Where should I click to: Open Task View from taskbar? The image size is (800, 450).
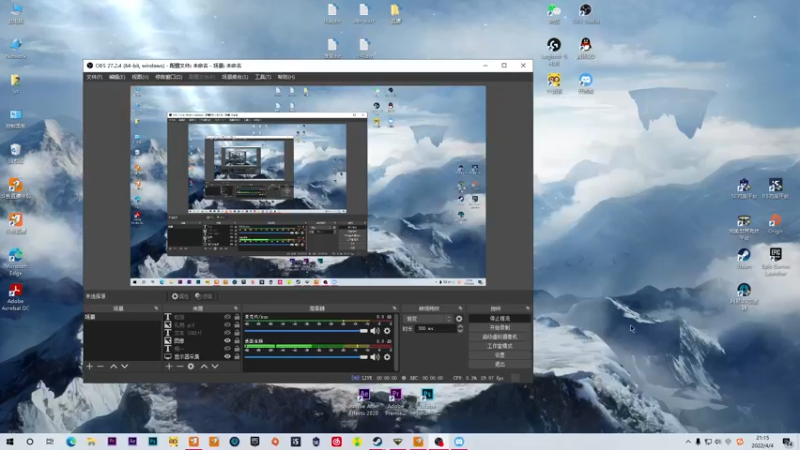50,441
